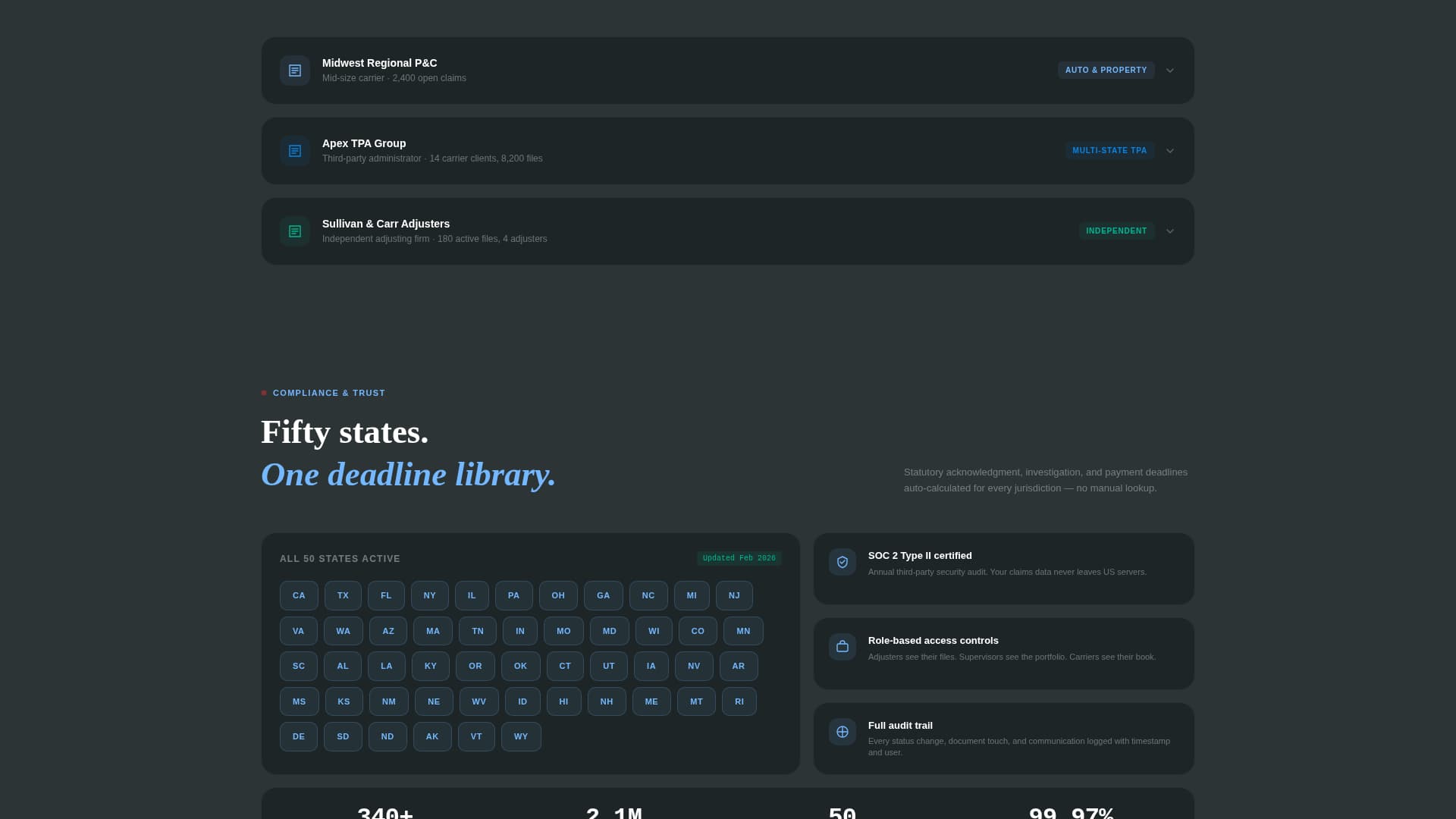Select the MT state chip
1456x819 pixels.
point(696,701)
